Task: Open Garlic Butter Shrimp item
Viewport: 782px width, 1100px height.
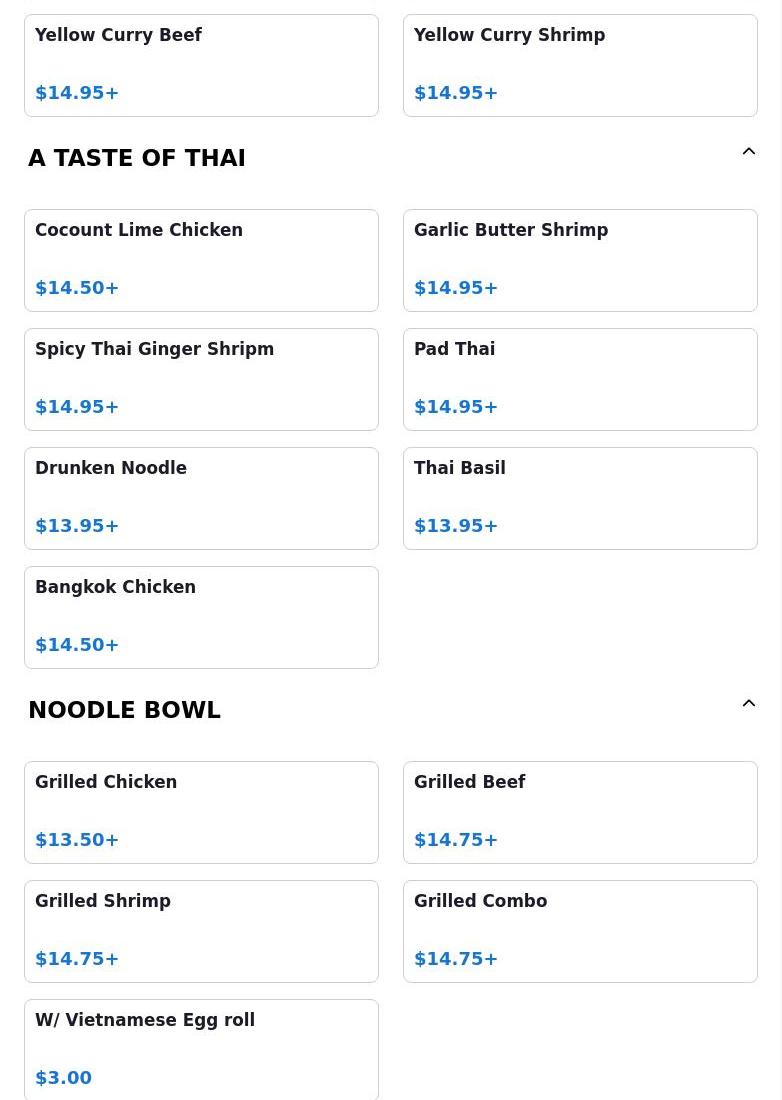Action: point(580,260)
